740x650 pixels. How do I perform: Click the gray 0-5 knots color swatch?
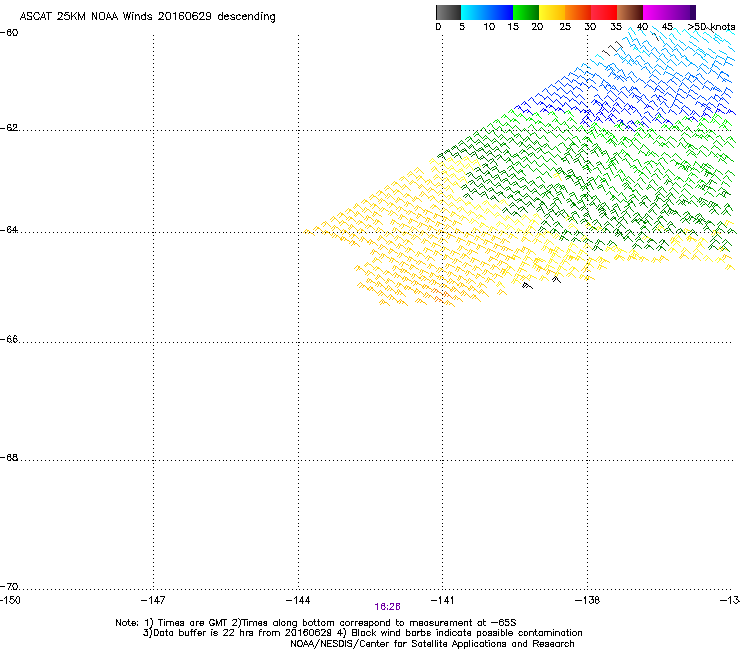[448, 12]
